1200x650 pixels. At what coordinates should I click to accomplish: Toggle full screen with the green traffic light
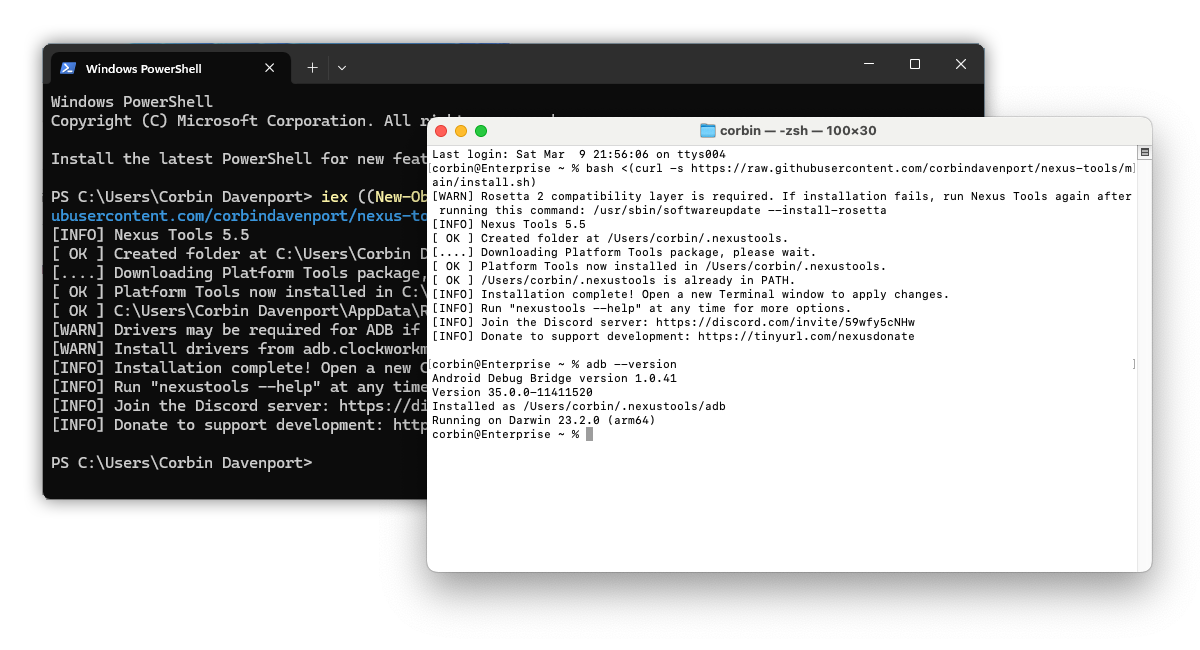[x=479, y=130]
